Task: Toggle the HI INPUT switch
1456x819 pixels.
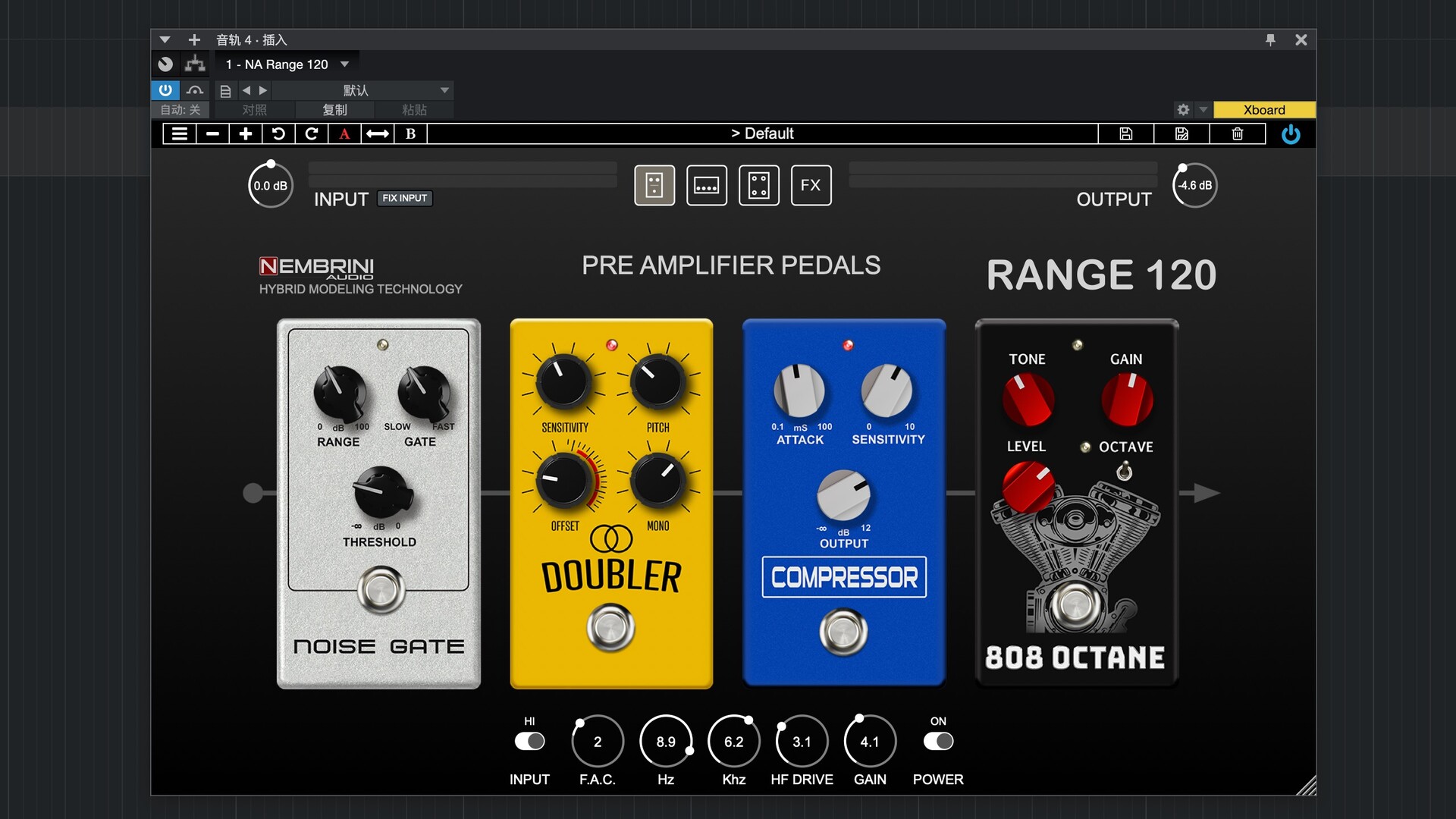Action: coord(529,742)
